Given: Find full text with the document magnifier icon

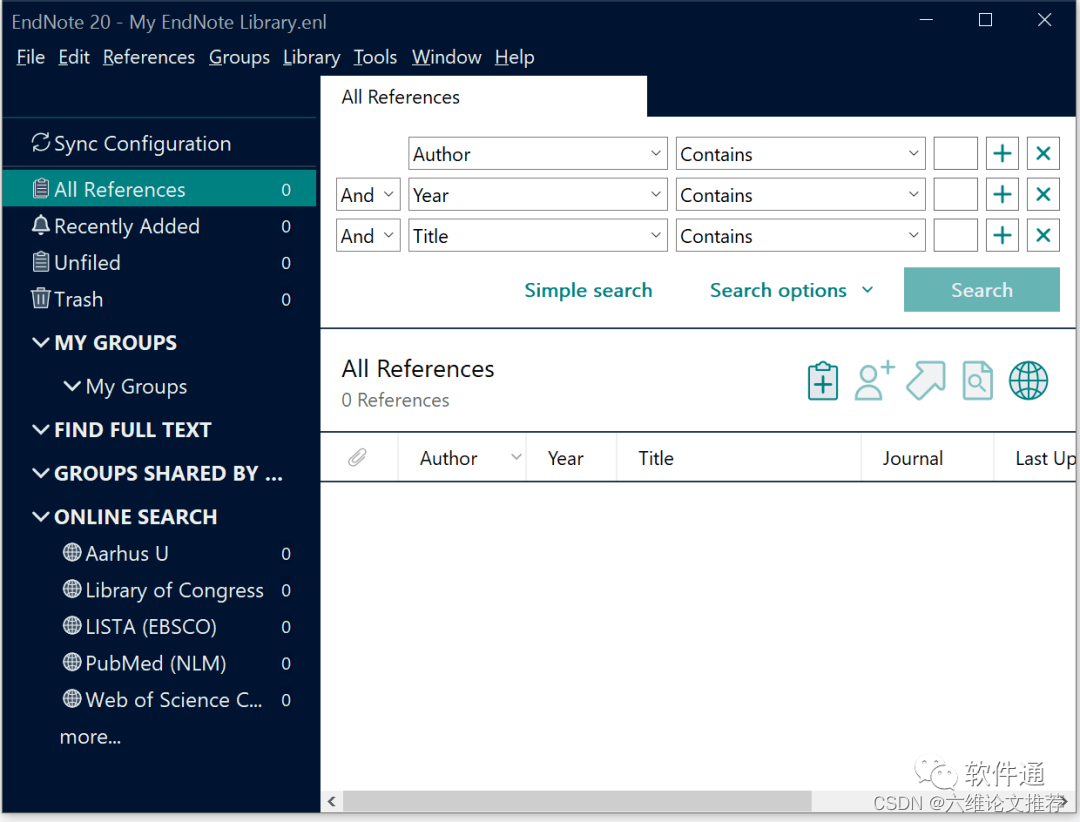Looking at the screenshot, I should pos(977,380).
